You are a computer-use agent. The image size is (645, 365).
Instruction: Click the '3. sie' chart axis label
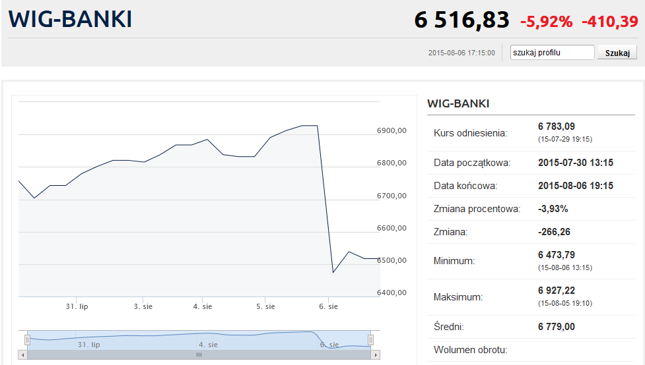click(143, 307)
